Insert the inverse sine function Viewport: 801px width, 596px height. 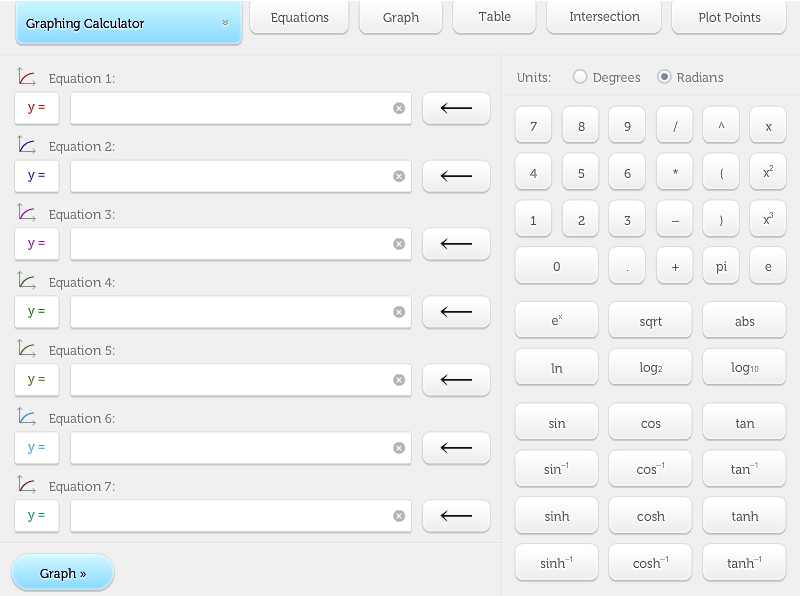coord(556,469)
